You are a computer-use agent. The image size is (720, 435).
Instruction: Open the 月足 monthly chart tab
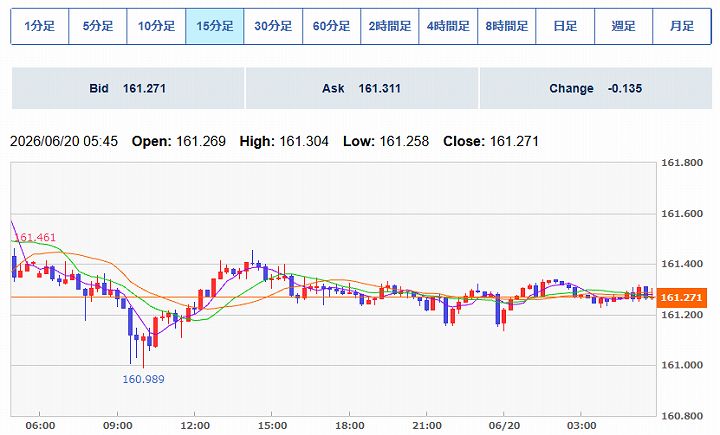[682, 26]
